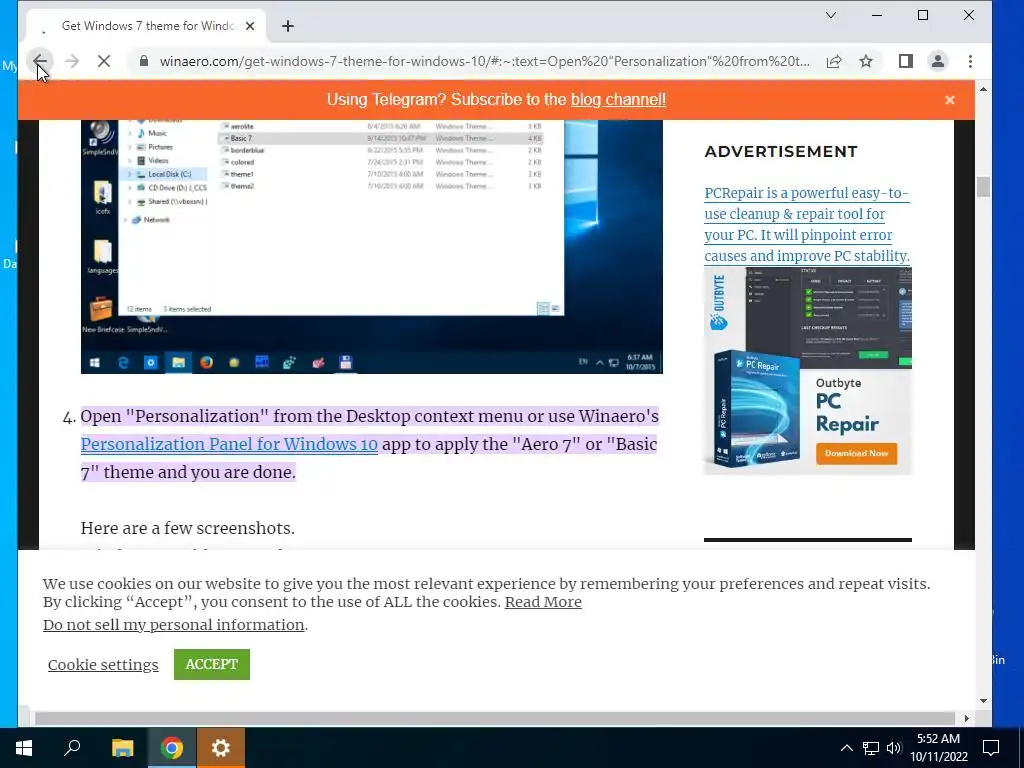Open the volume tray icon
The width and height of the screenshot is (1024, 768).
(894, 748)
